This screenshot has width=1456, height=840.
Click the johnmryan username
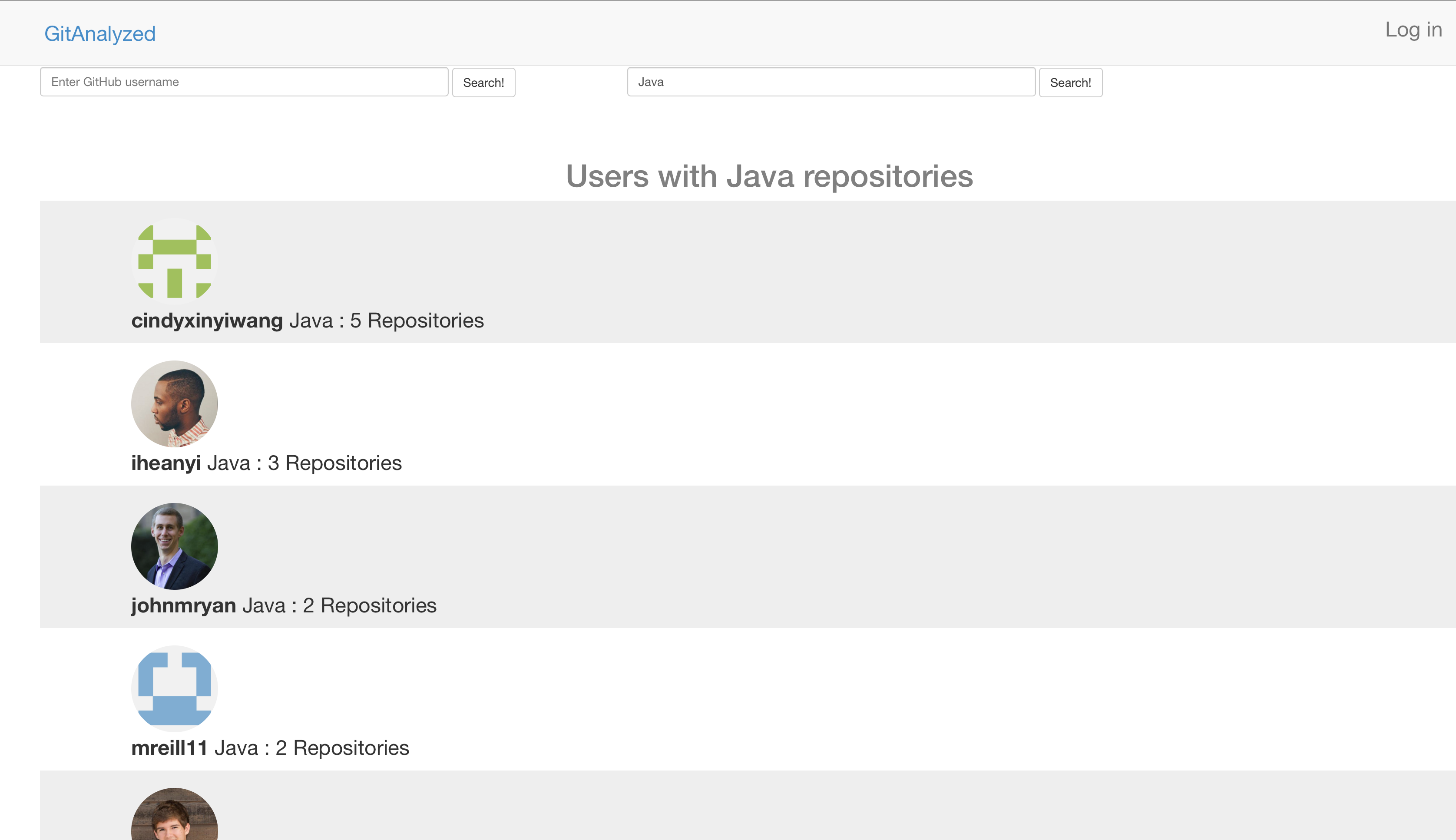pos(183,606)
